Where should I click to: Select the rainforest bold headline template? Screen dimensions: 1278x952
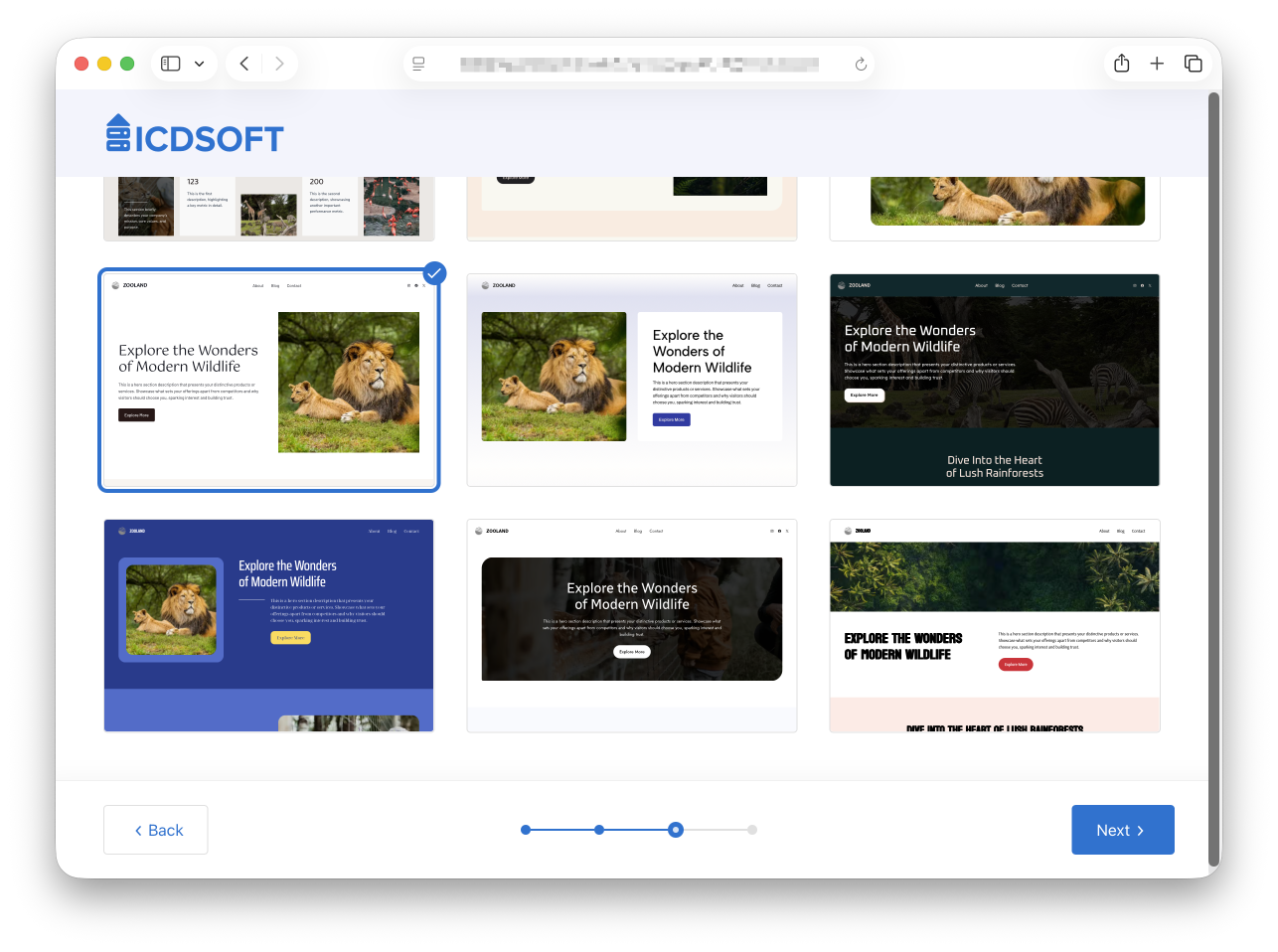point(994,625)
